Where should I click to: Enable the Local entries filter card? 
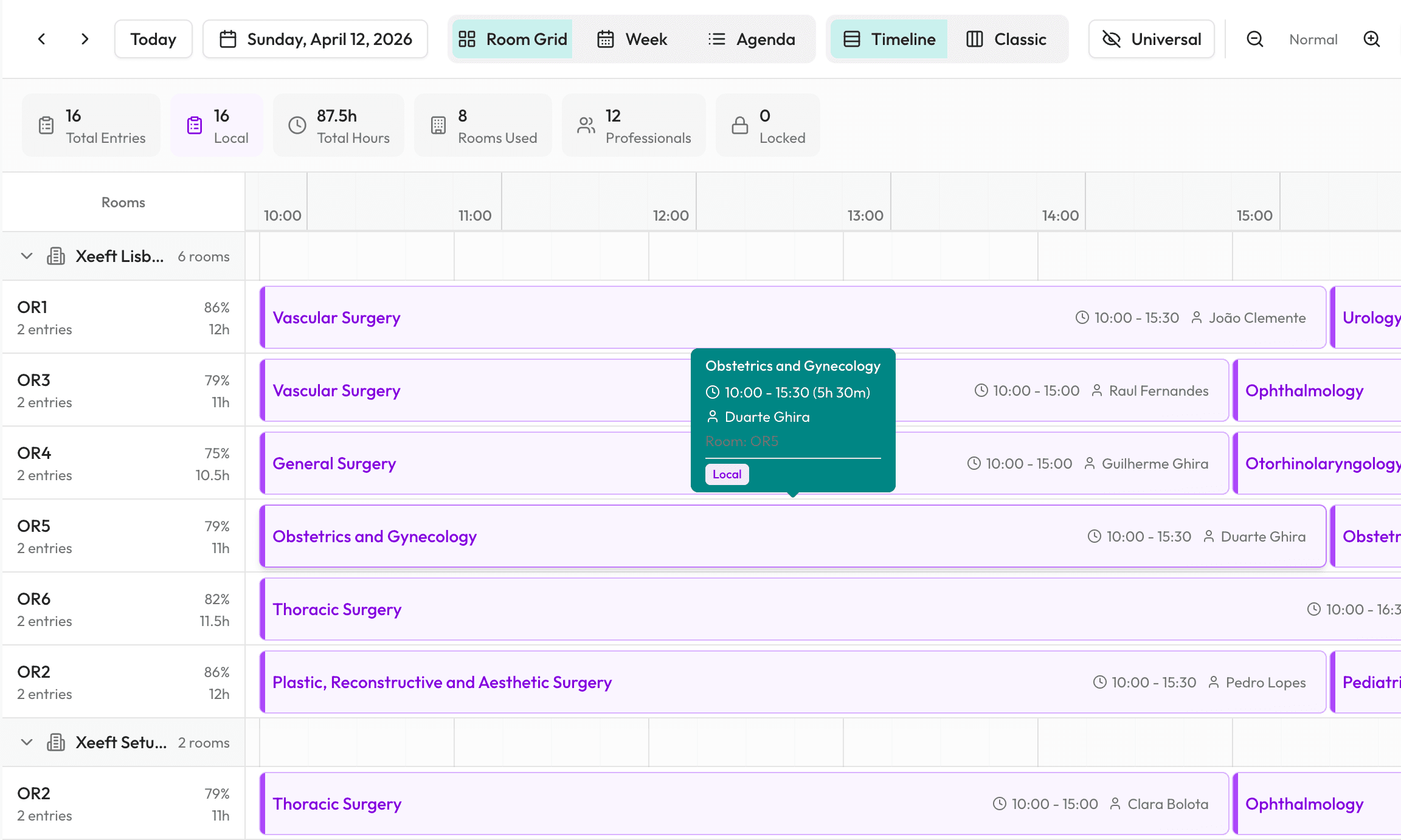coord(216,125)
